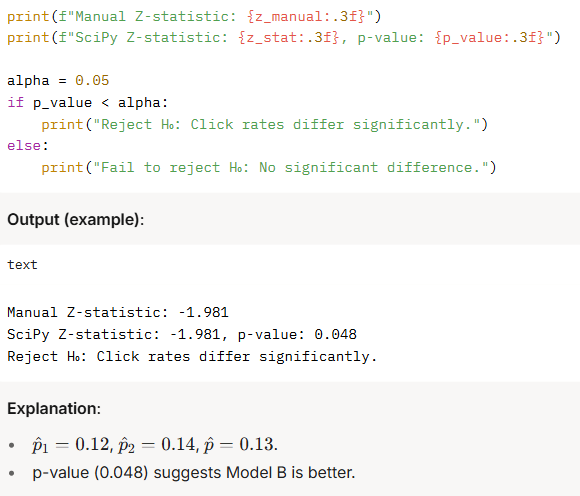Click the 'Manual Z-statistic: -1.981' output line
Image resolution: width=580 pixels, height=496 pixels.
tap(118, 313)
